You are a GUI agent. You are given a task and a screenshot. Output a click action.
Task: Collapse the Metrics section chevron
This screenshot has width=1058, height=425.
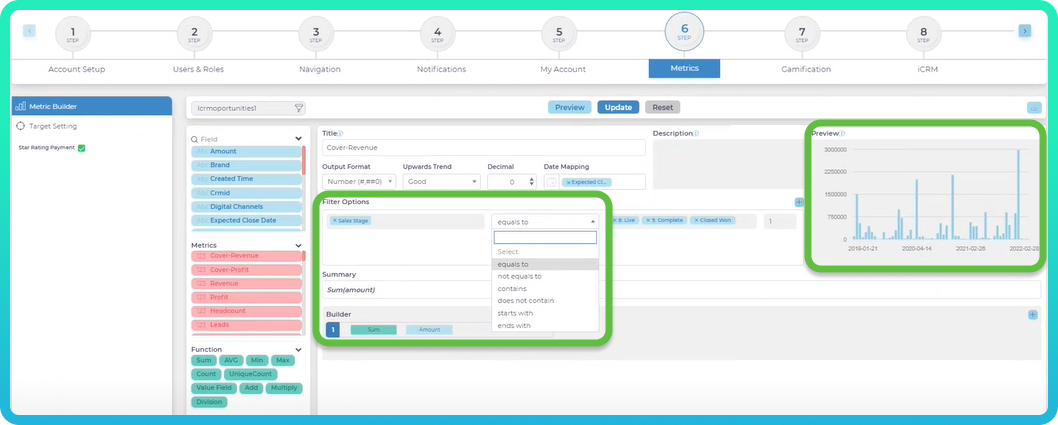[298, 246]
